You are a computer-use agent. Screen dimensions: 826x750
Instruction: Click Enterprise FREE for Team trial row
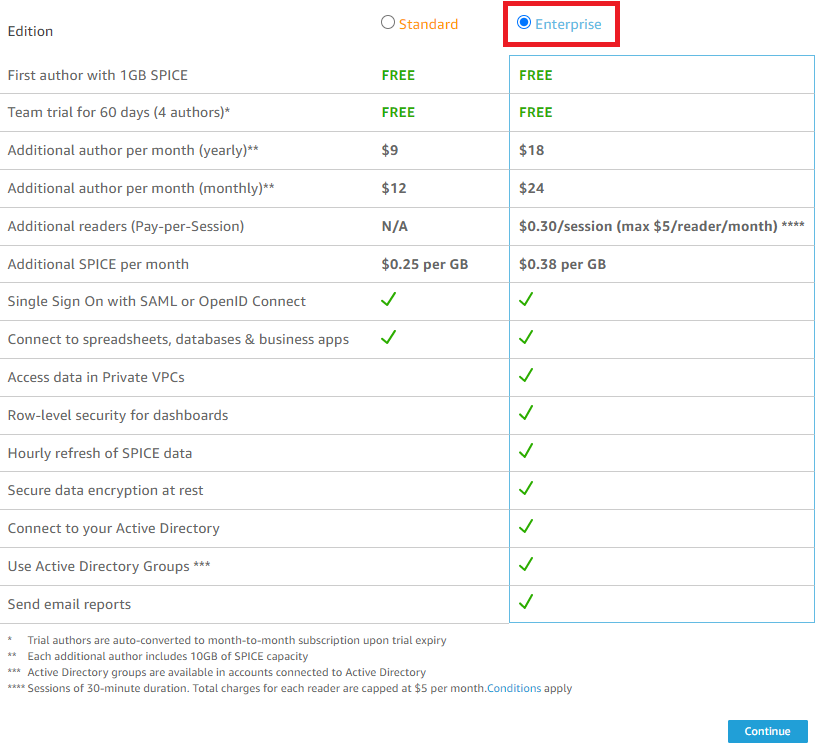536,113
